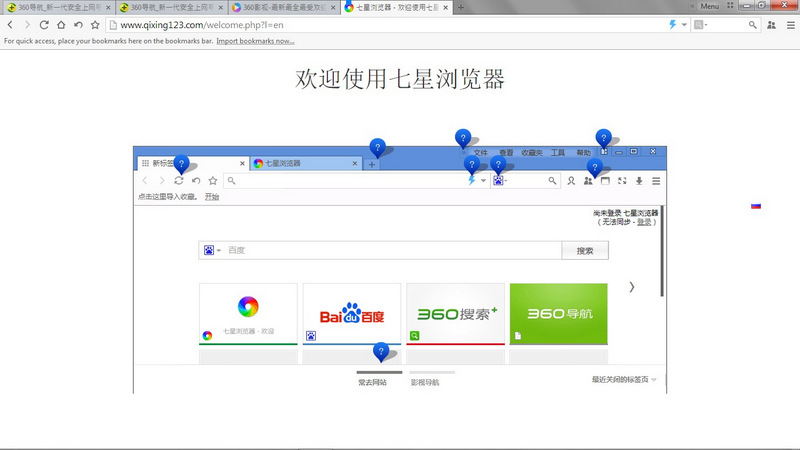Click the question marker near the illustrated window controls

click(604, 137)
